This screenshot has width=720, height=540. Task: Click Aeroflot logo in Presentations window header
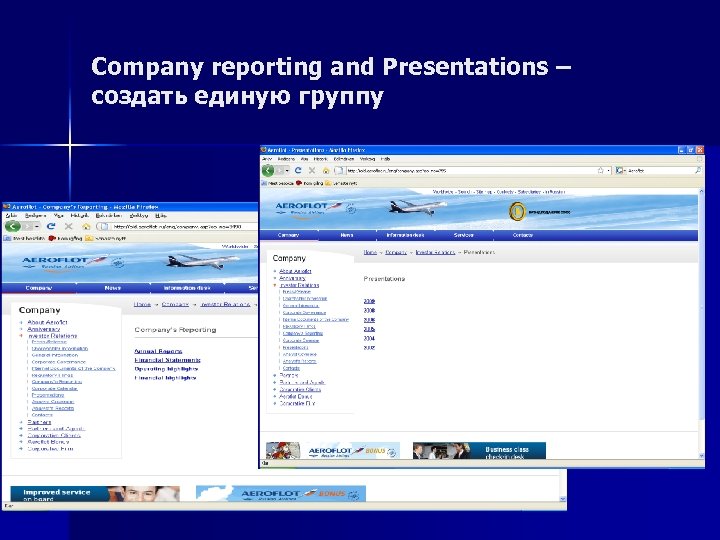tap(308, 208)
